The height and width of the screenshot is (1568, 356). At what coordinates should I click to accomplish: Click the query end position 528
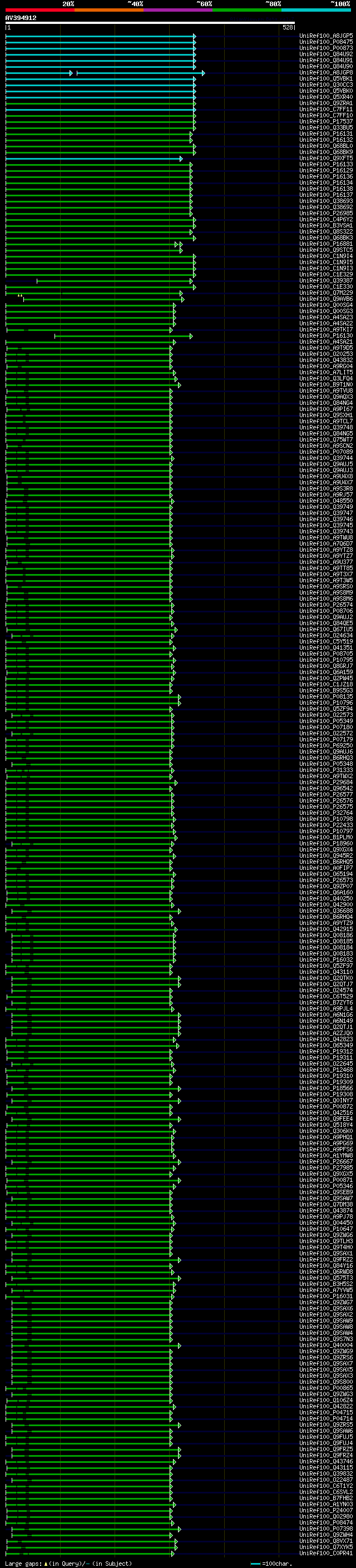(287, 27)
